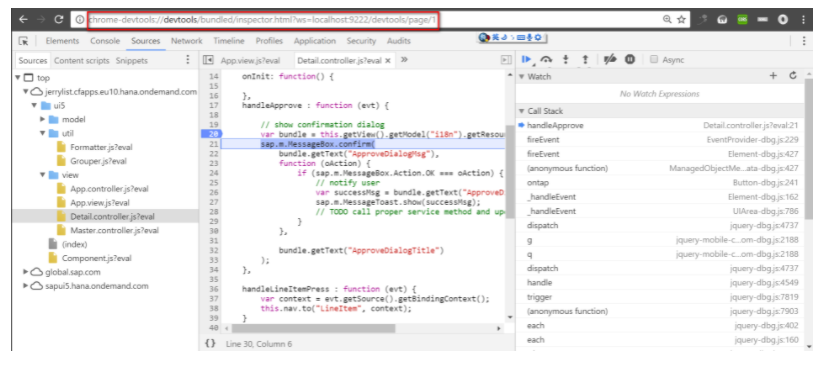825x373 pixels.
Task: Step out of the current function
Action: (585, 60)
